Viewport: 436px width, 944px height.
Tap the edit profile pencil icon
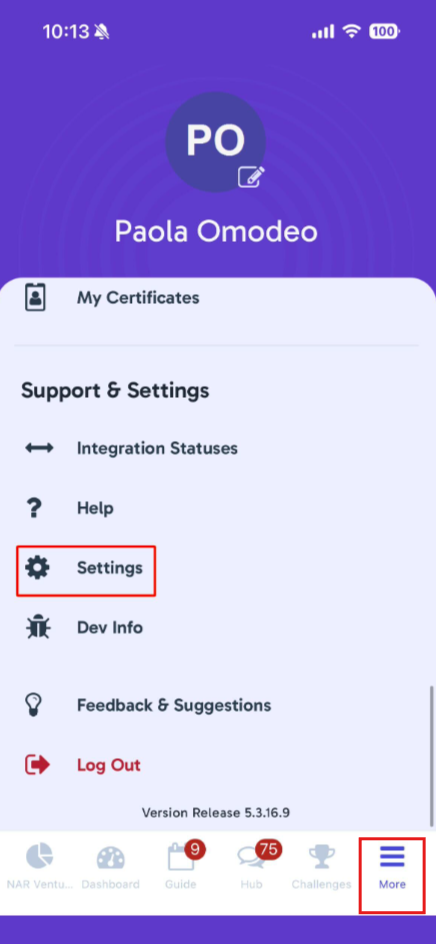pyautogui.click(x=251, y=176)
